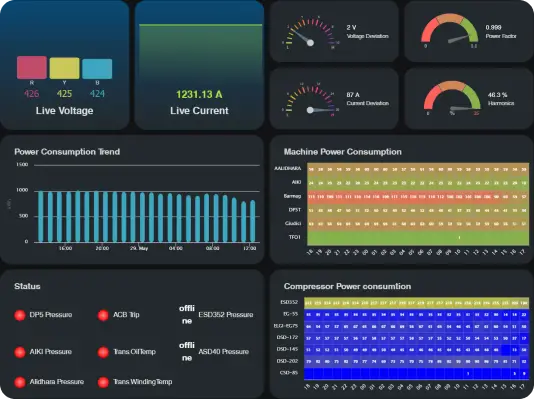Click the red R phase voltage block
The image size is (534, 399).
(x=32, y=67)
